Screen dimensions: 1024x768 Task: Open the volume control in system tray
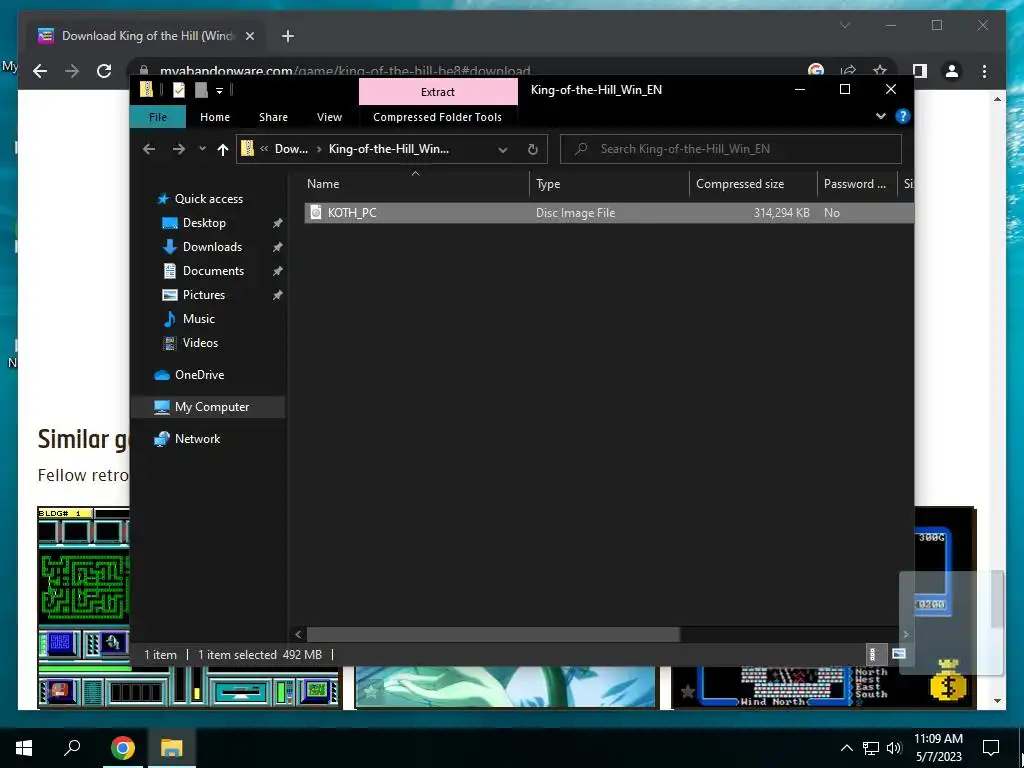(894, 748)
